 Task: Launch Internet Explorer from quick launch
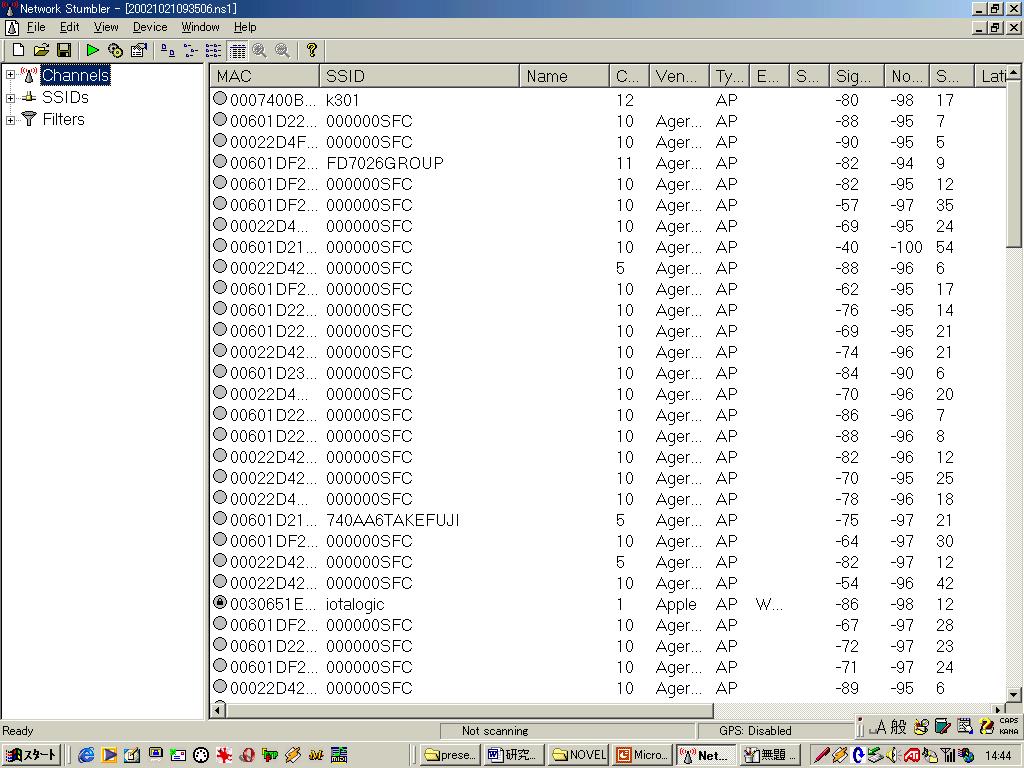(86, 755)
